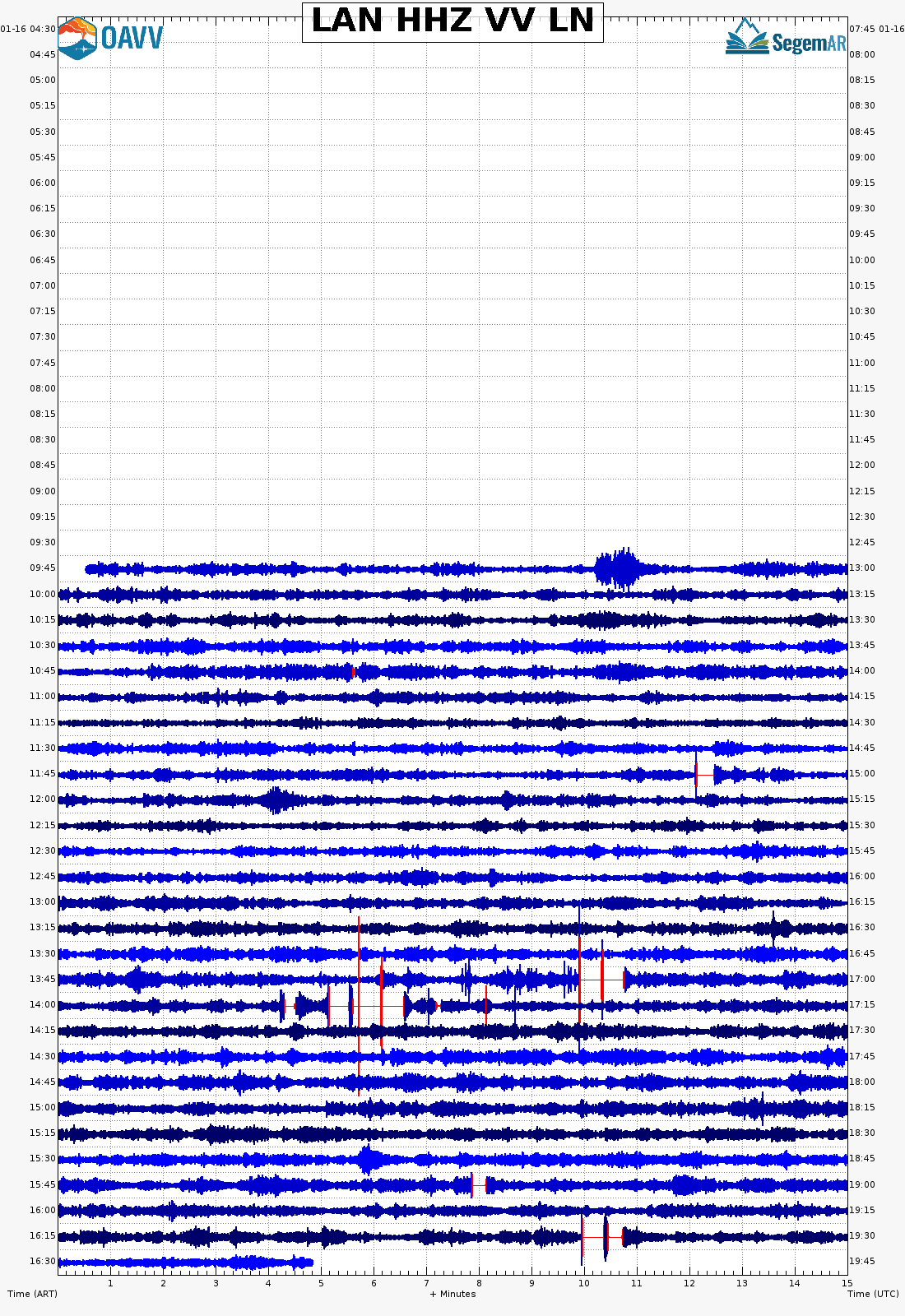The height and width of the screenshot is (1316, 905).
Task: Click the 13:00 UTC label on right axis
Action: (862, 568)
